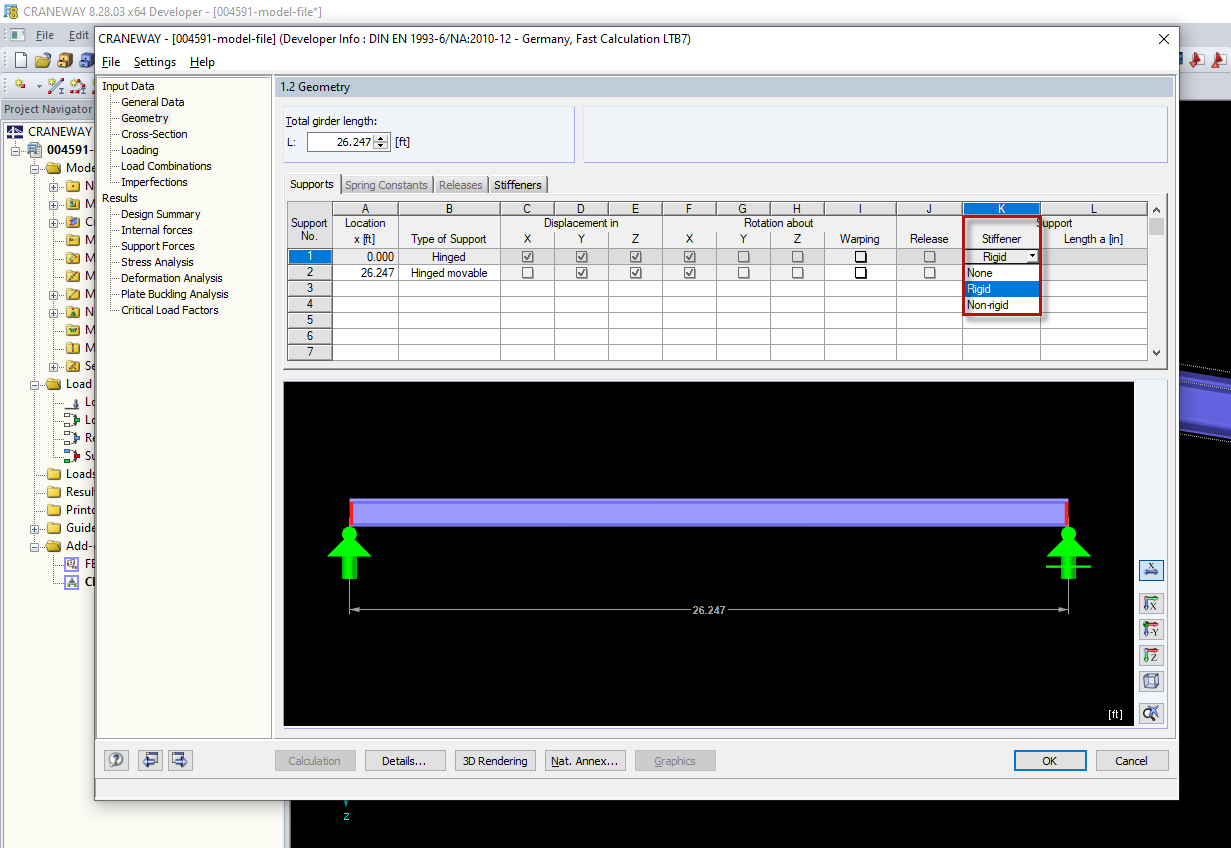The width and height of the screenshot is (1231, 848).
Task: Switch to the -Y view in graphics panel
Action: click(x=1151, y=629)
